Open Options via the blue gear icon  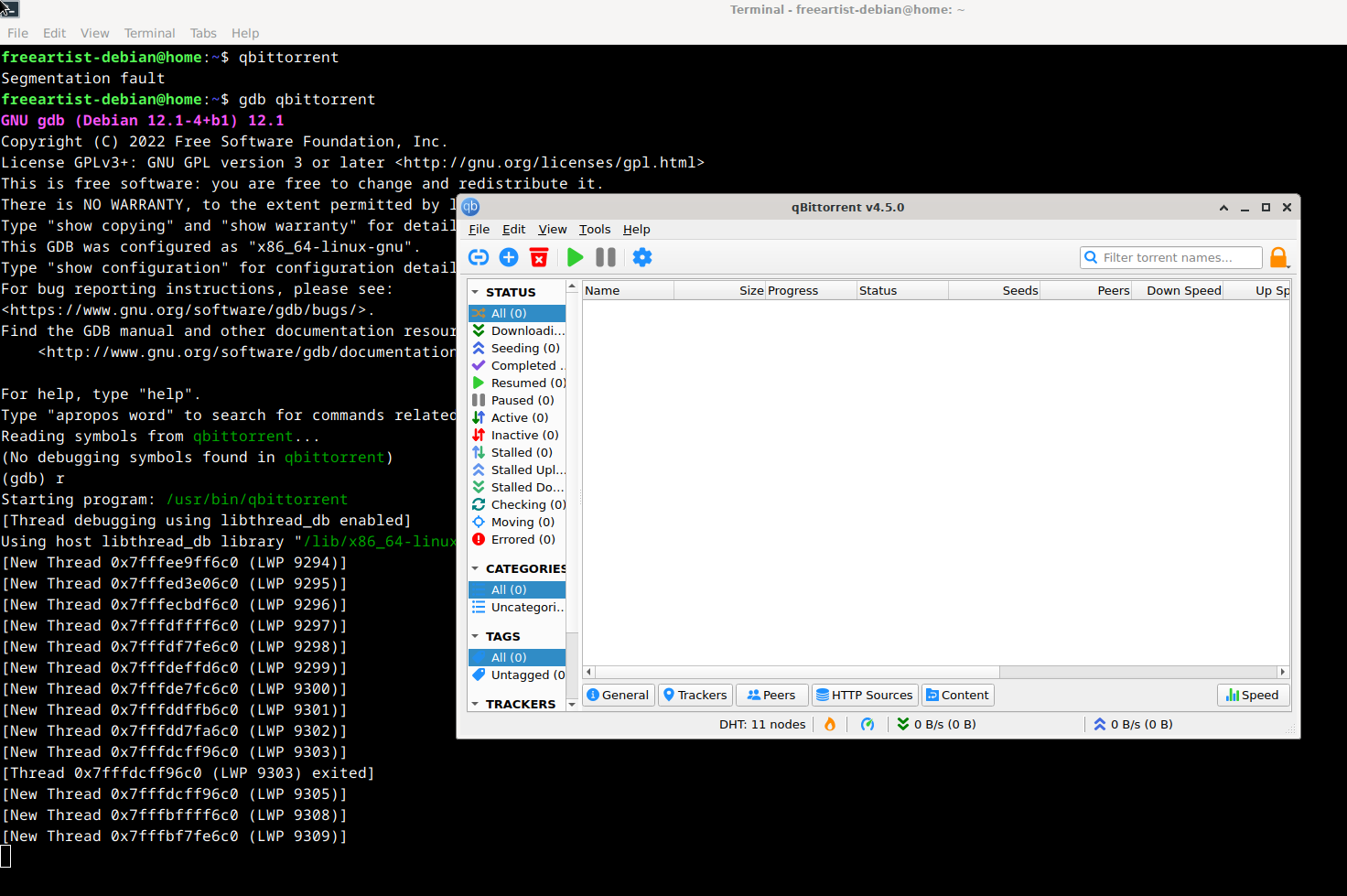(x=642, y=257)
